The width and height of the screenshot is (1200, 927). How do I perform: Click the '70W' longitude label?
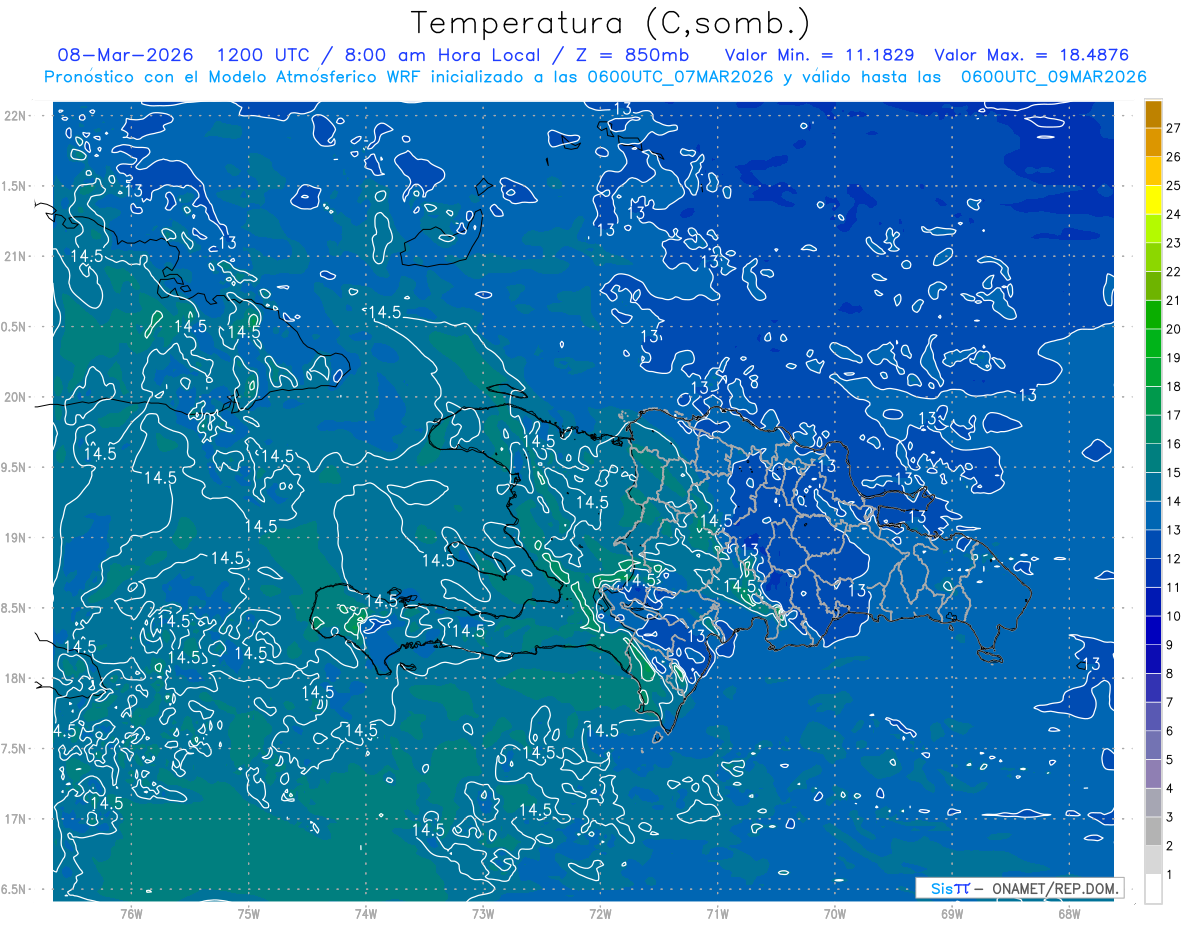click(x=835, y=913)
